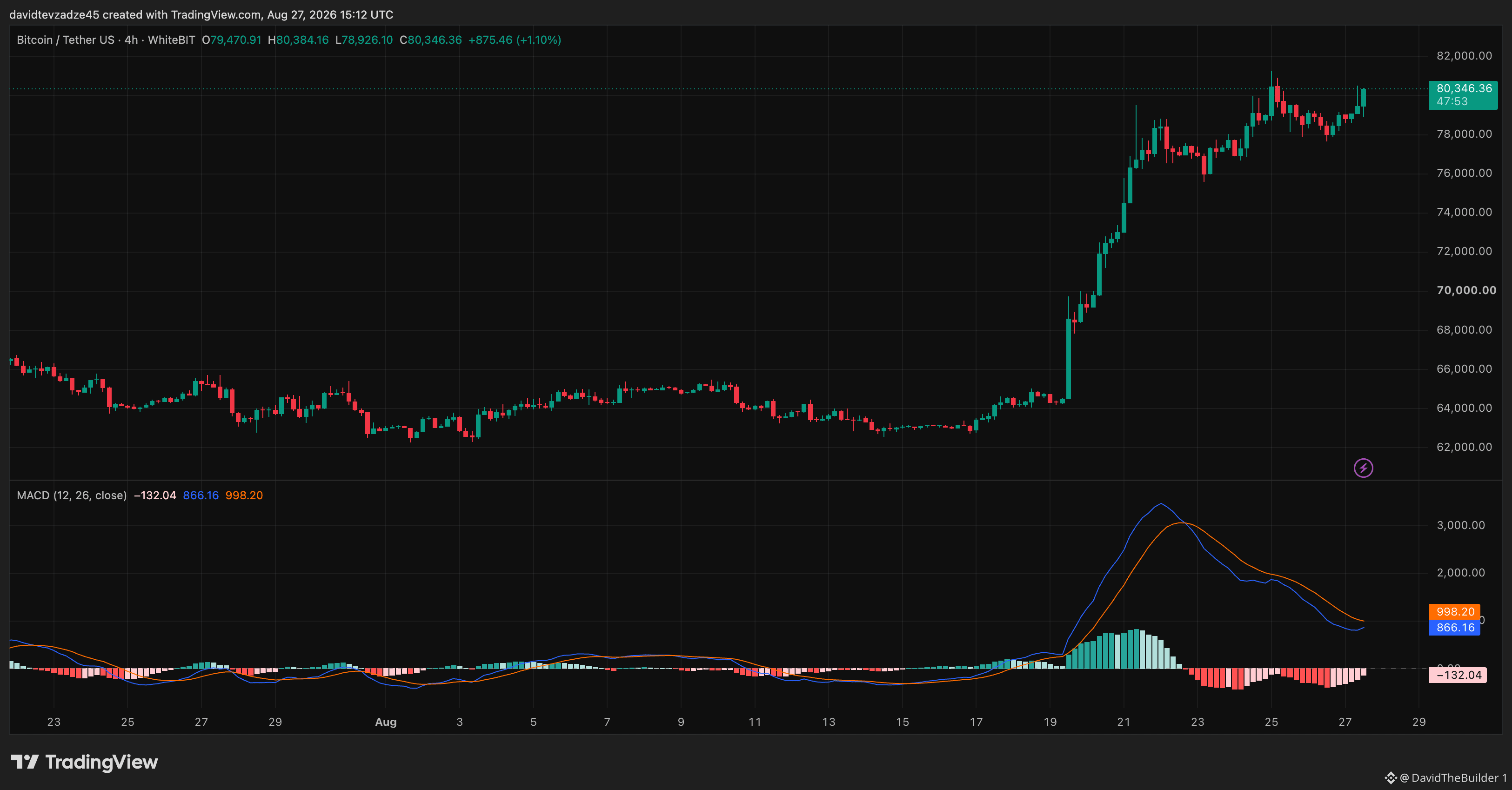Viewport: 1512px width, 790px height.
Task: Click the orange 998.20 signal tag on MACD axis
Action: [x=1454, y=611]
